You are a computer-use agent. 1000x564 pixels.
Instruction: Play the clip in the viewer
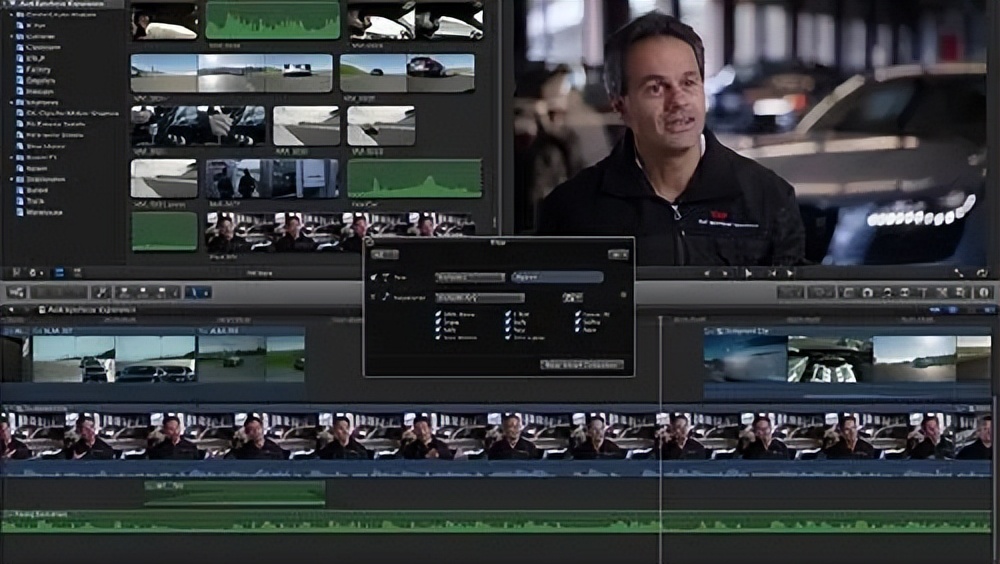(748, 272)
